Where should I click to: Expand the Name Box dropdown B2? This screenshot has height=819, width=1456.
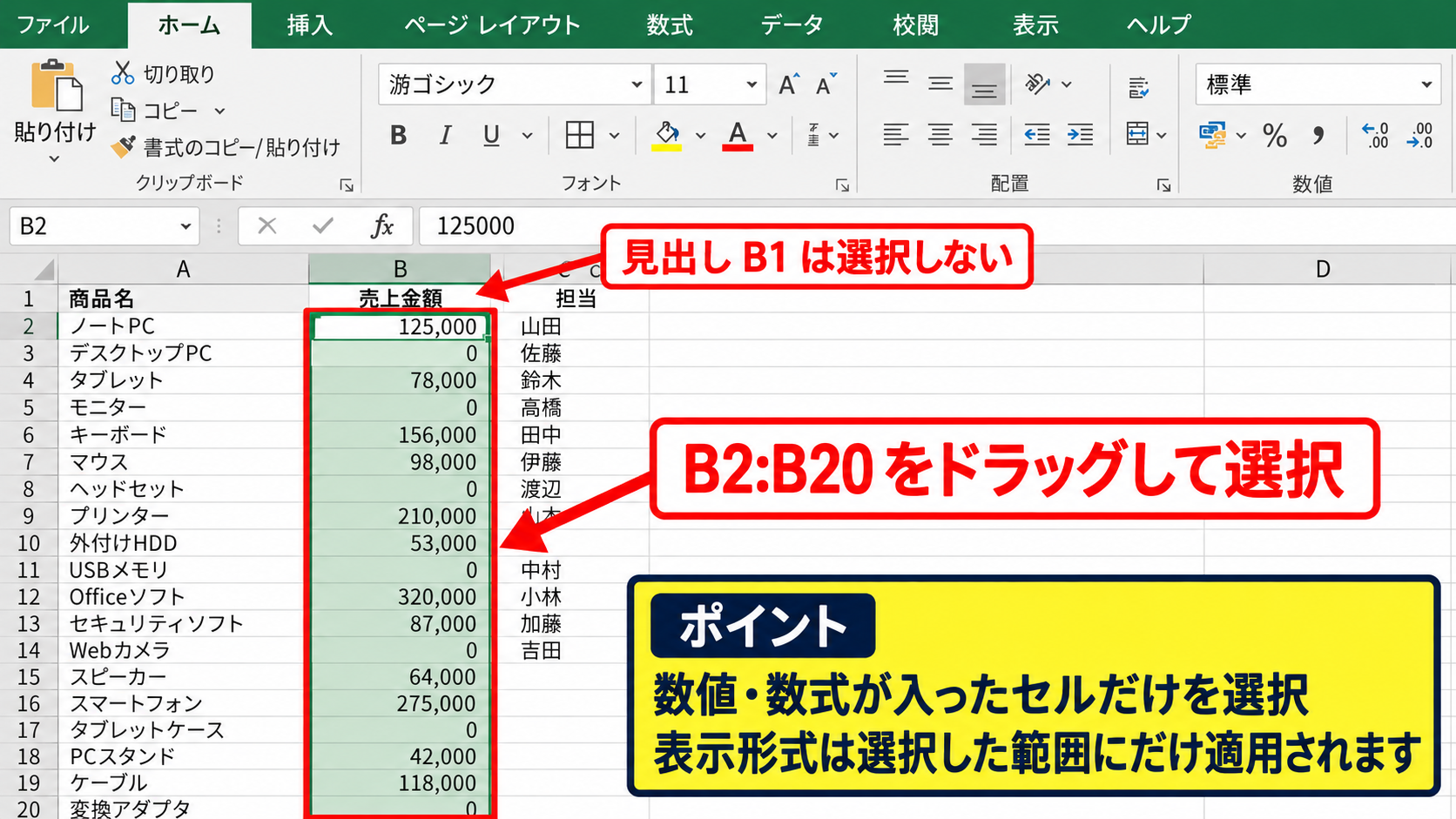click(x=185, y=226)
